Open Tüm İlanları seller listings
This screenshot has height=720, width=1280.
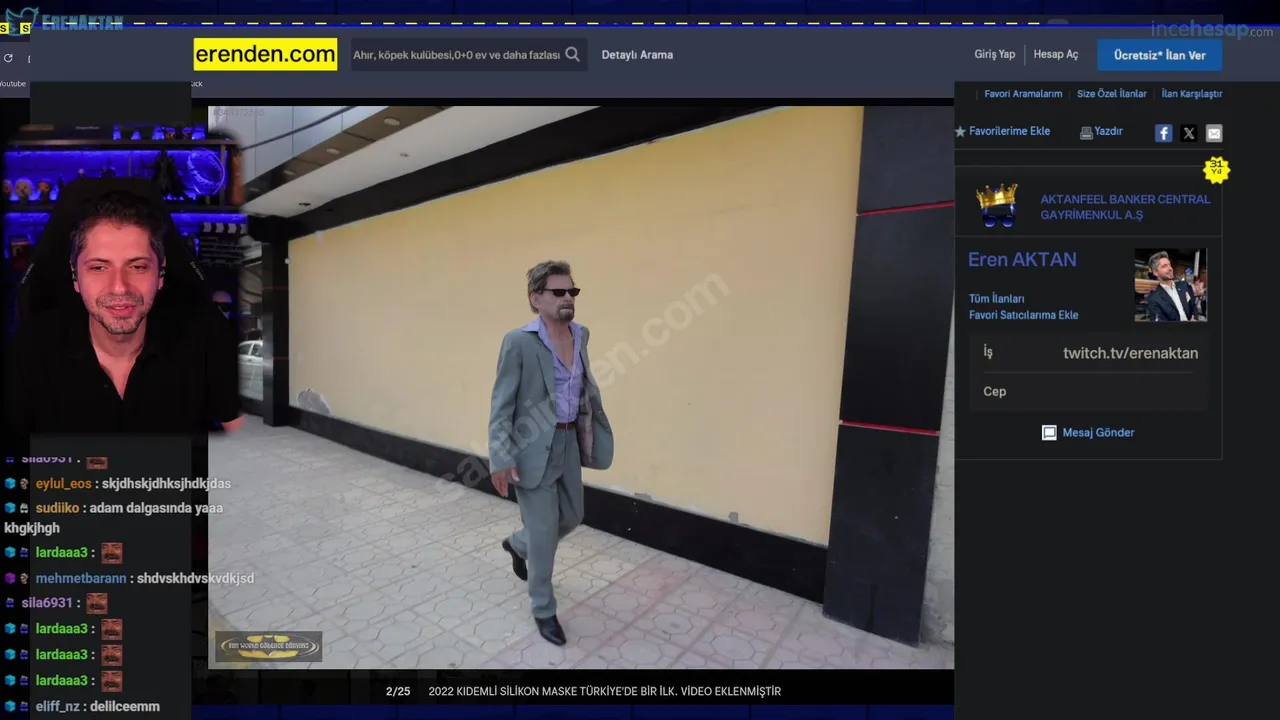point(996,299)
